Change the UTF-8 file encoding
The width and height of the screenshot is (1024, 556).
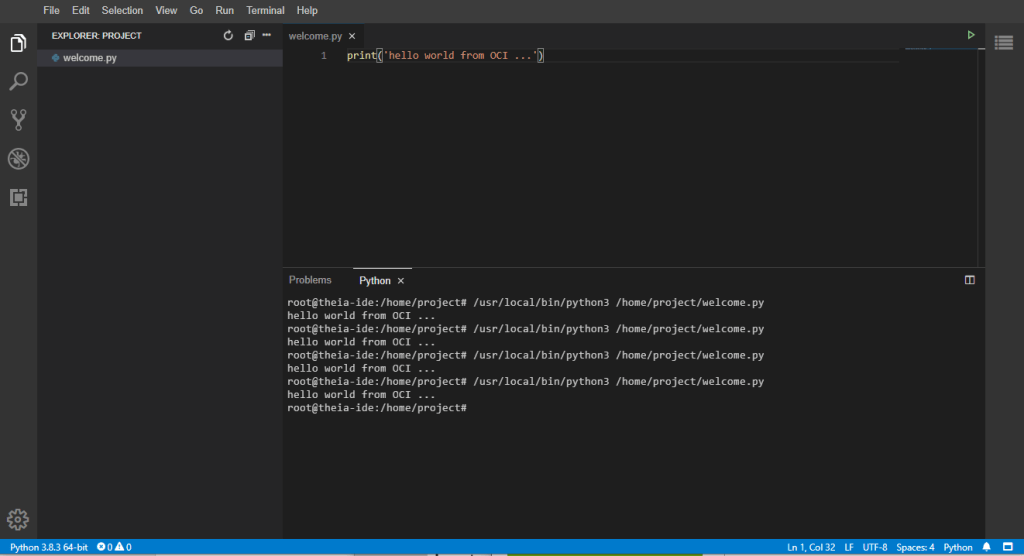(x=875, y=547)
